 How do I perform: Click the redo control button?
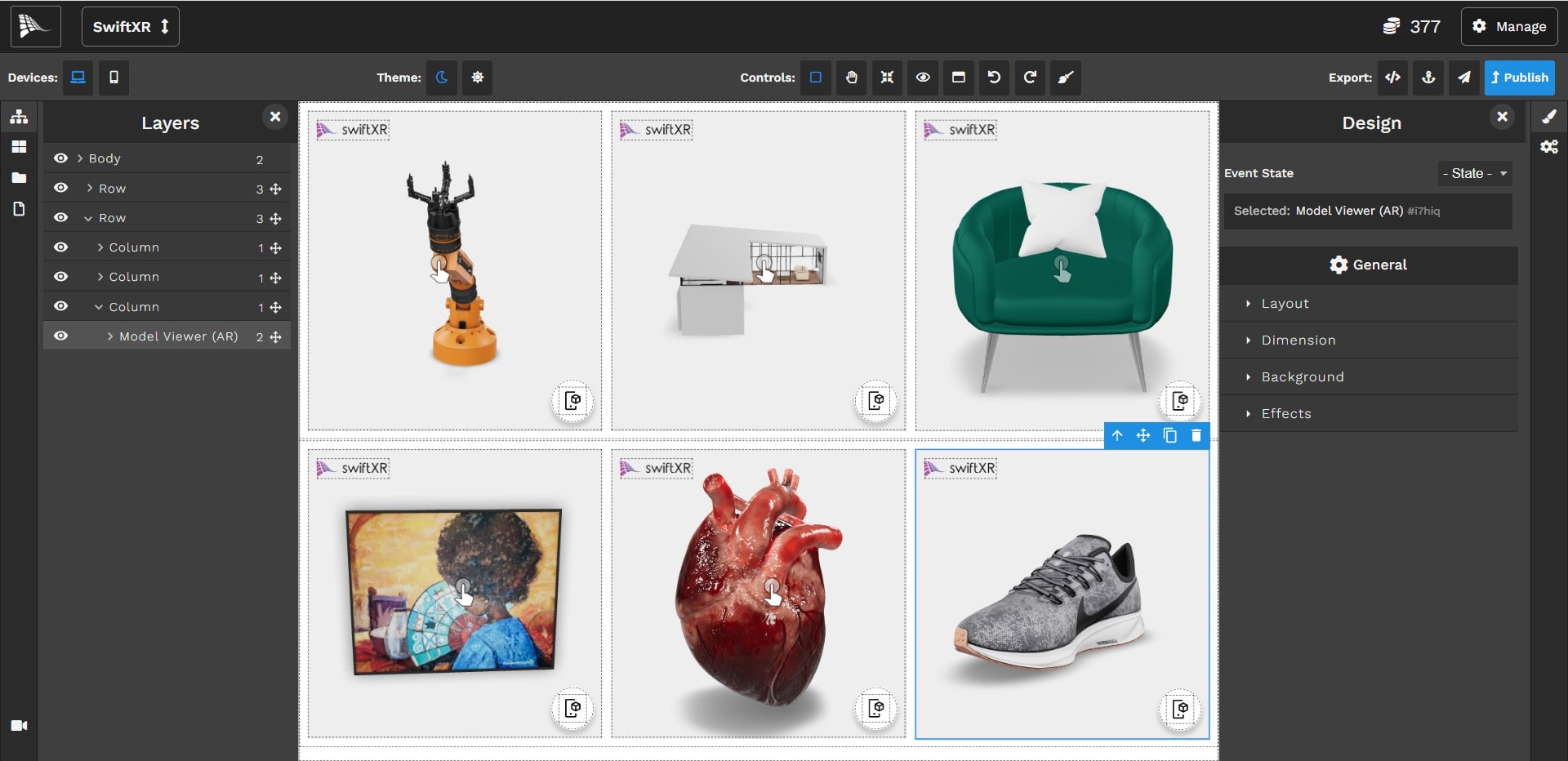1030,78
